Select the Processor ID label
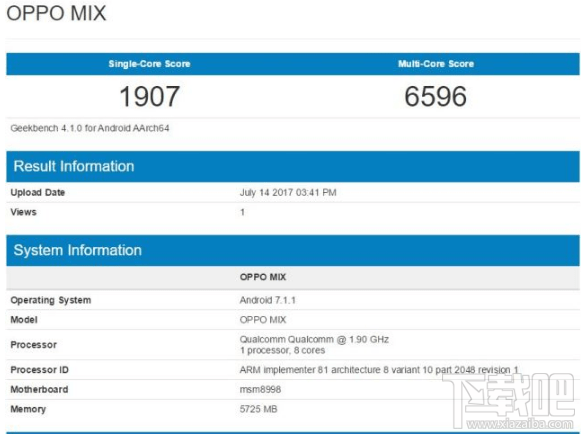582x434 pixels. (x=39, y=370)
